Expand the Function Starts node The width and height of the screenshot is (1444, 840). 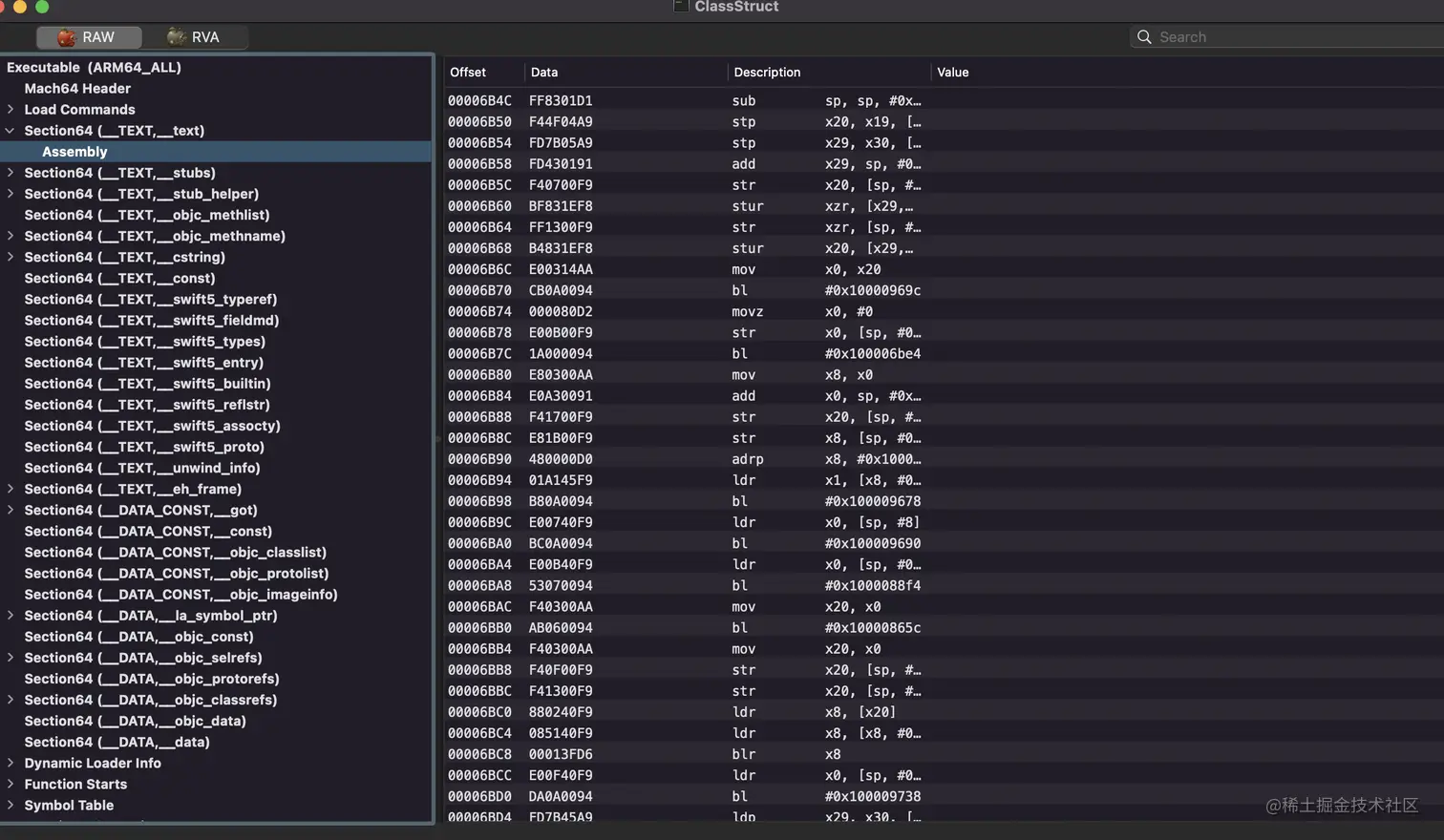click(11, 784)
